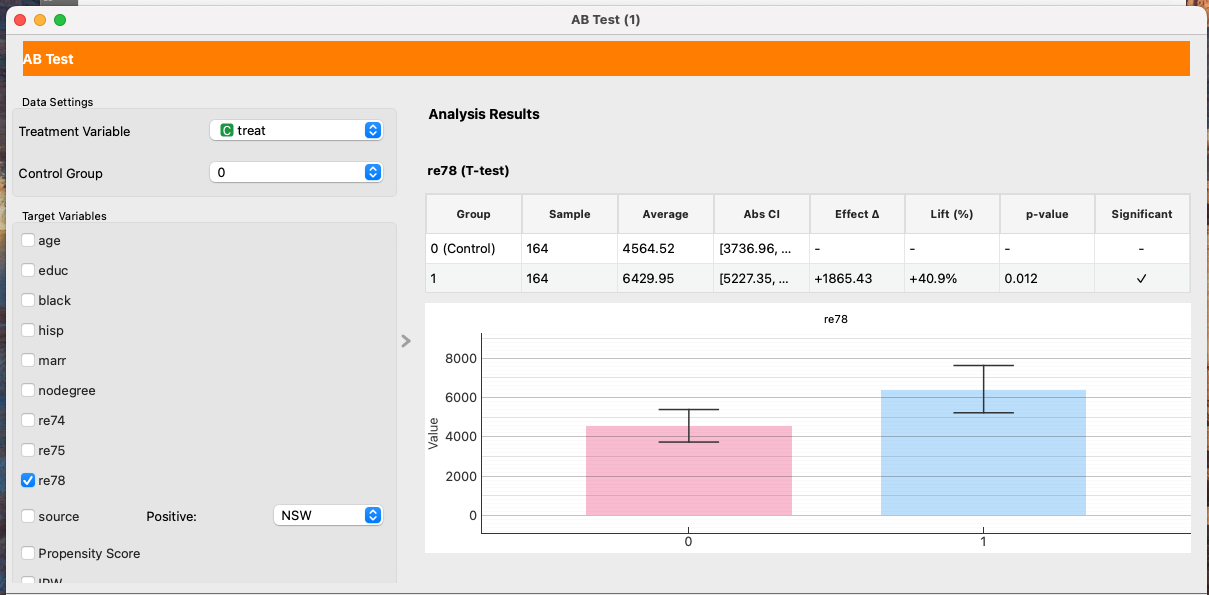The image size is (1209, 595).
Task: Enable the black checkbox
Action: [28, 300]
